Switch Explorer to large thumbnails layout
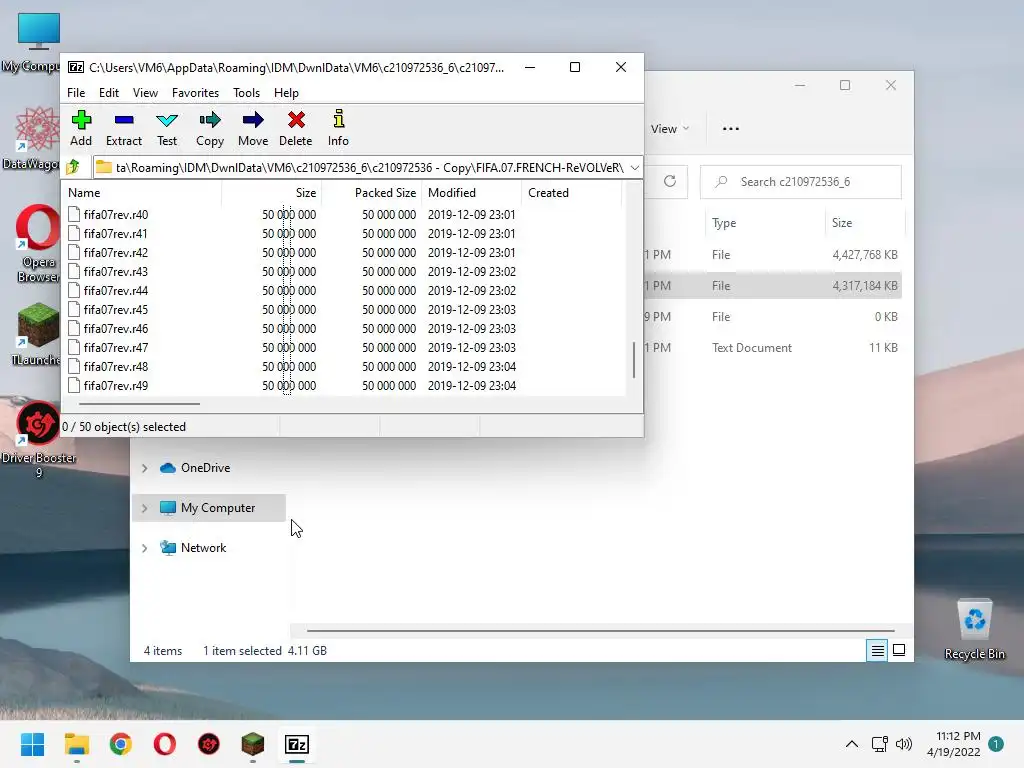The image size is (1024, 768). point(899,650)
